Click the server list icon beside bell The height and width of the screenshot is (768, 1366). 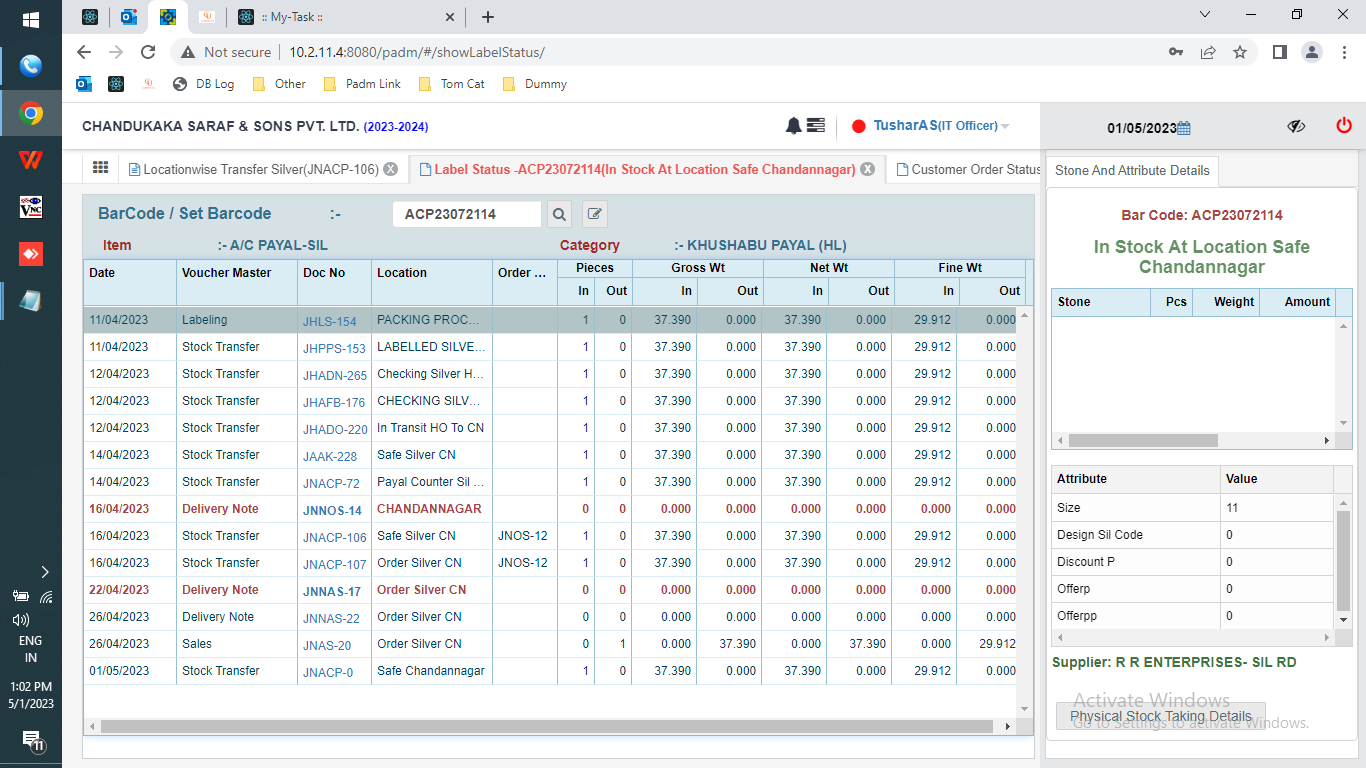(x=816, y=126)
